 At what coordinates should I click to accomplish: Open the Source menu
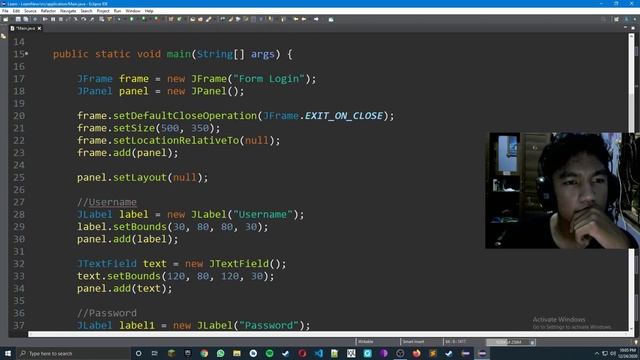coord(30,11)
